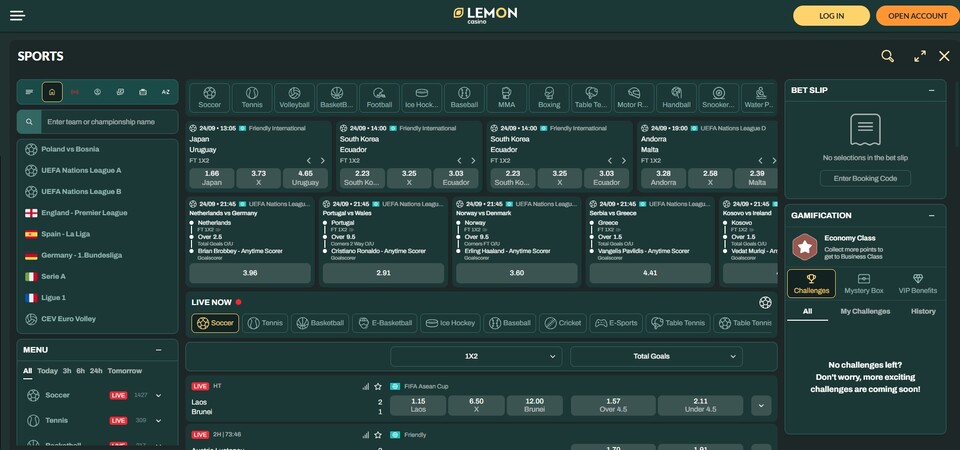Choose Volleyball in the top sports carousel
The image size is (960, 450).
click(x=294, y=98)
